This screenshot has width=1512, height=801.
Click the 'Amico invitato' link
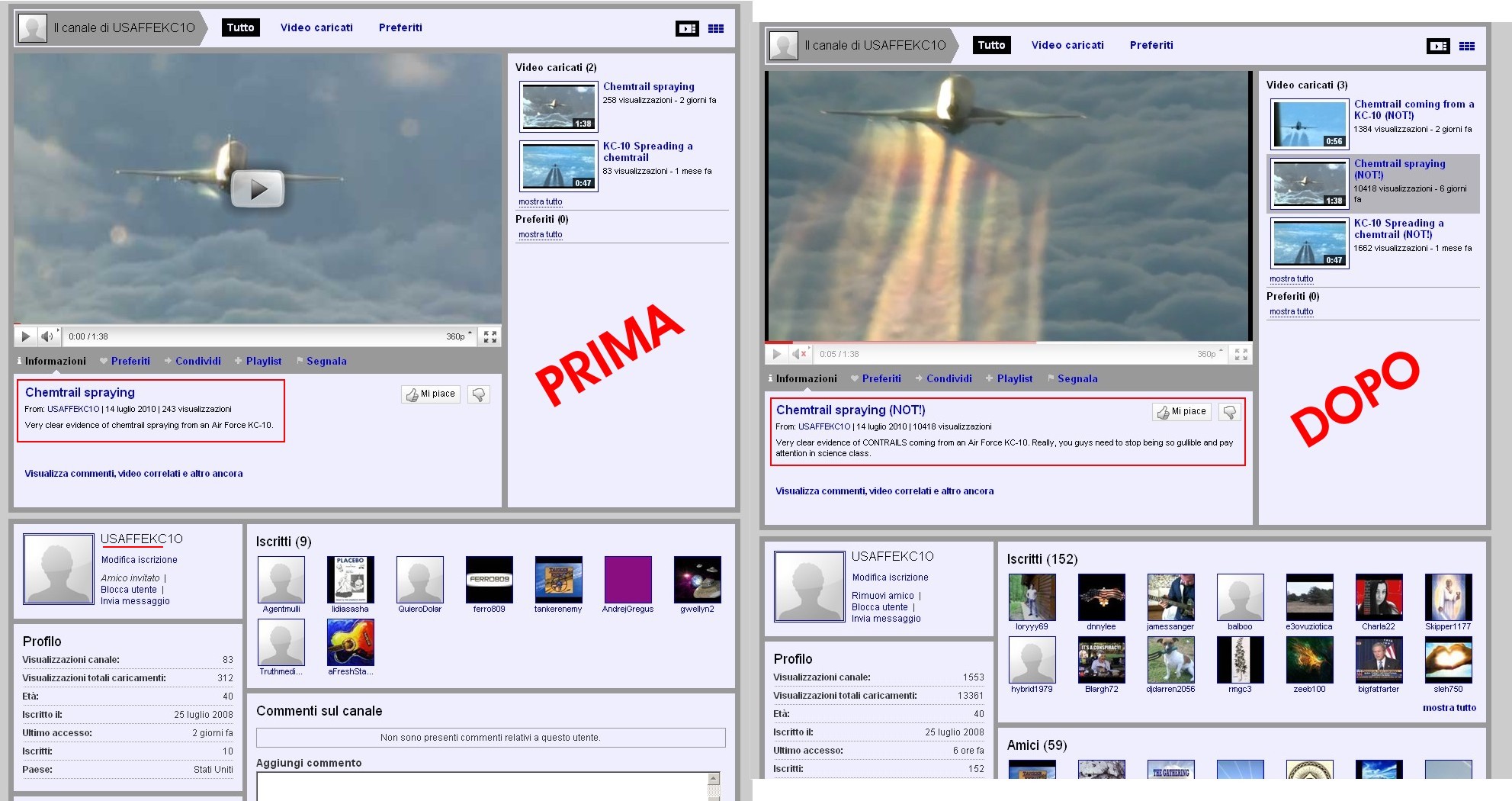tap(130, 578)
